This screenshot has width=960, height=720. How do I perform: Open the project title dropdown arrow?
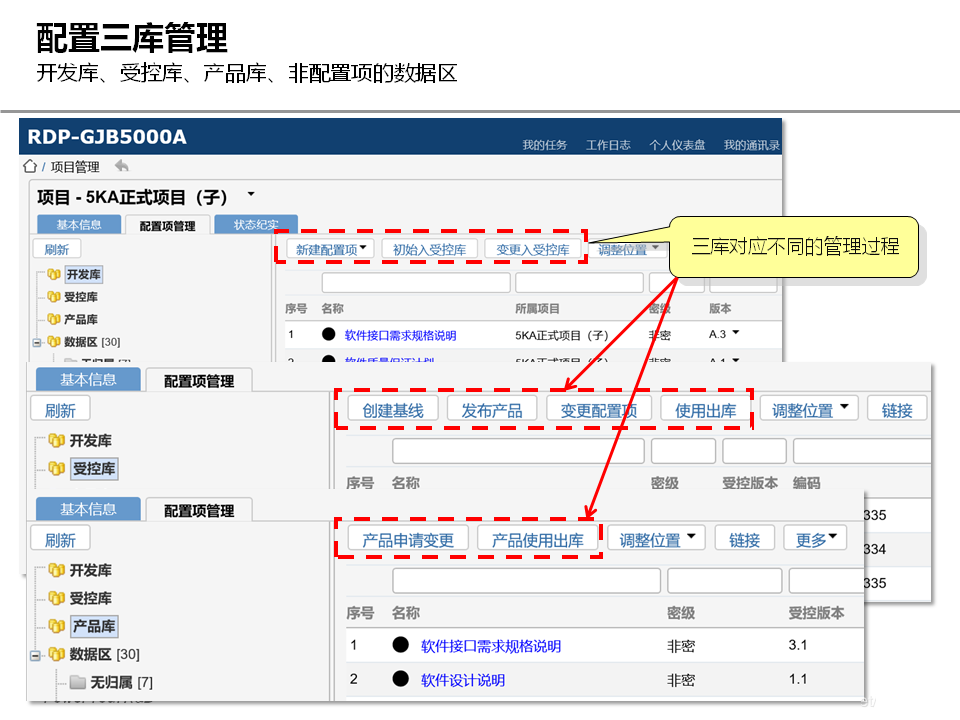point(251,195)
